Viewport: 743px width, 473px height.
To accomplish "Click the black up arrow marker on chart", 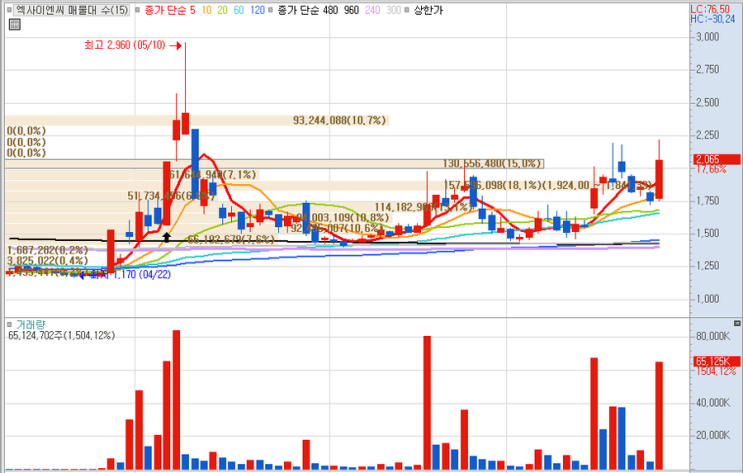I will tap(166, 236).
